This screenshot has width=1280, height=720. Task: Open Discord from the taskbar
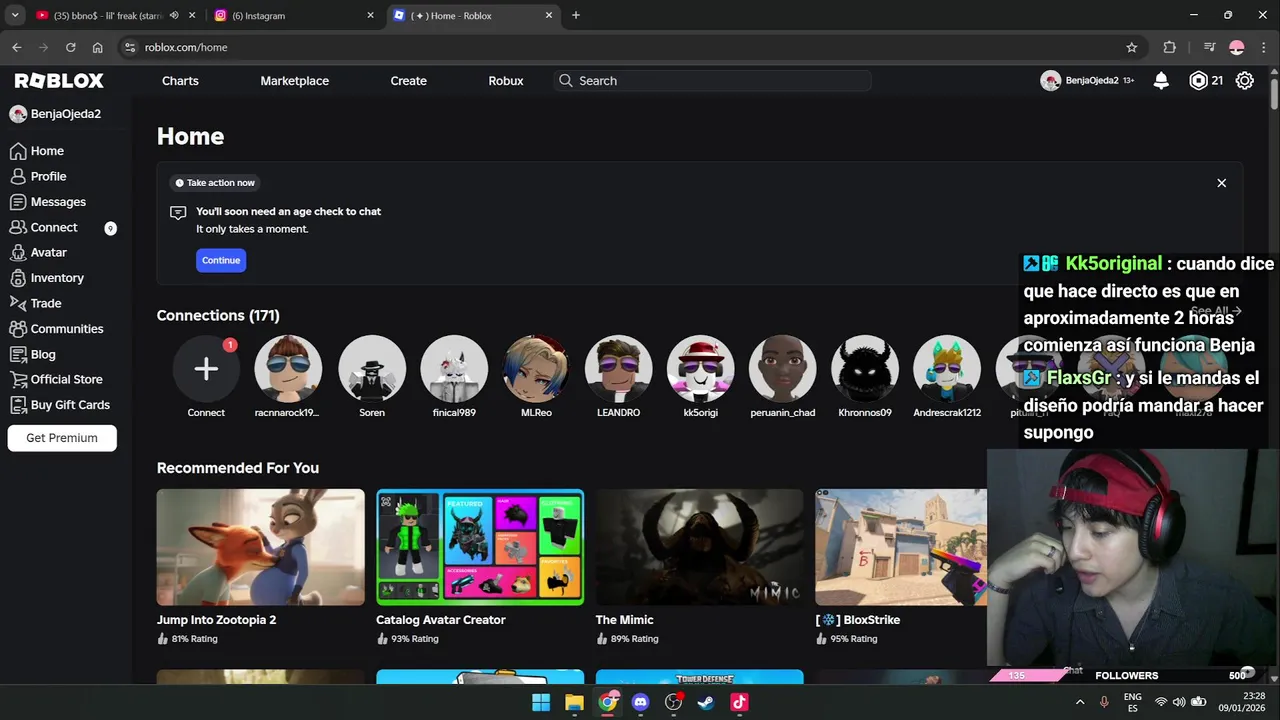640,702
